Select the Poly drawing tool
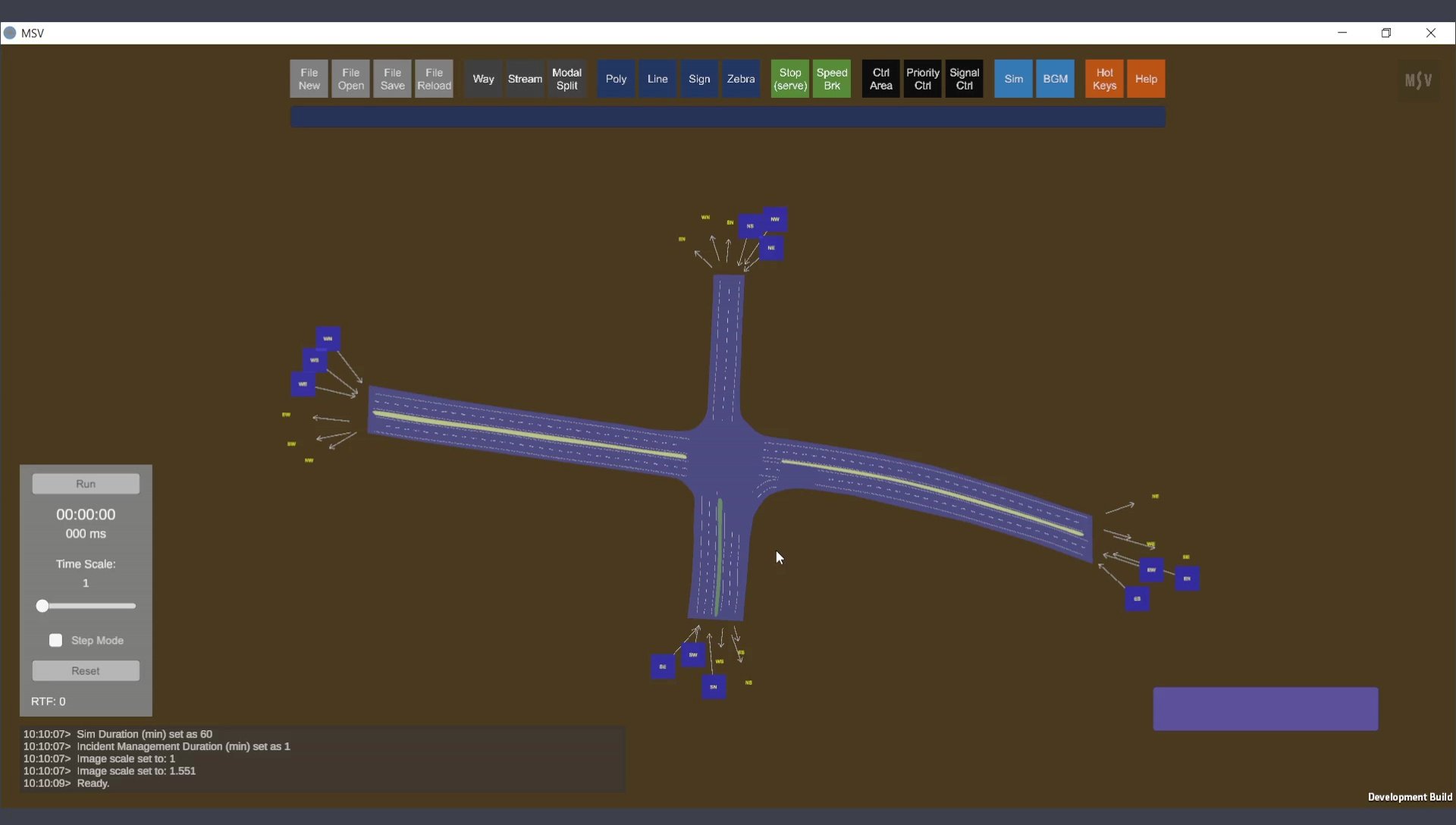Viewport: 1456px width, 825px height. 616,79
